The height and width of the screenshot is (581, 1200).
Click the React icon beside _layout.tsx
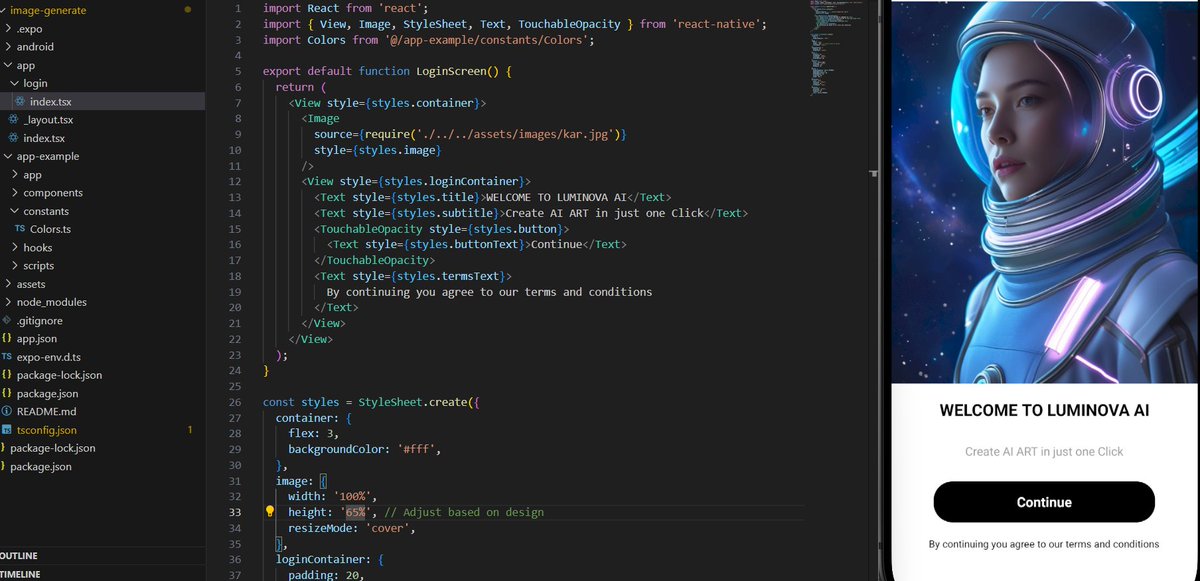[13, 120]
